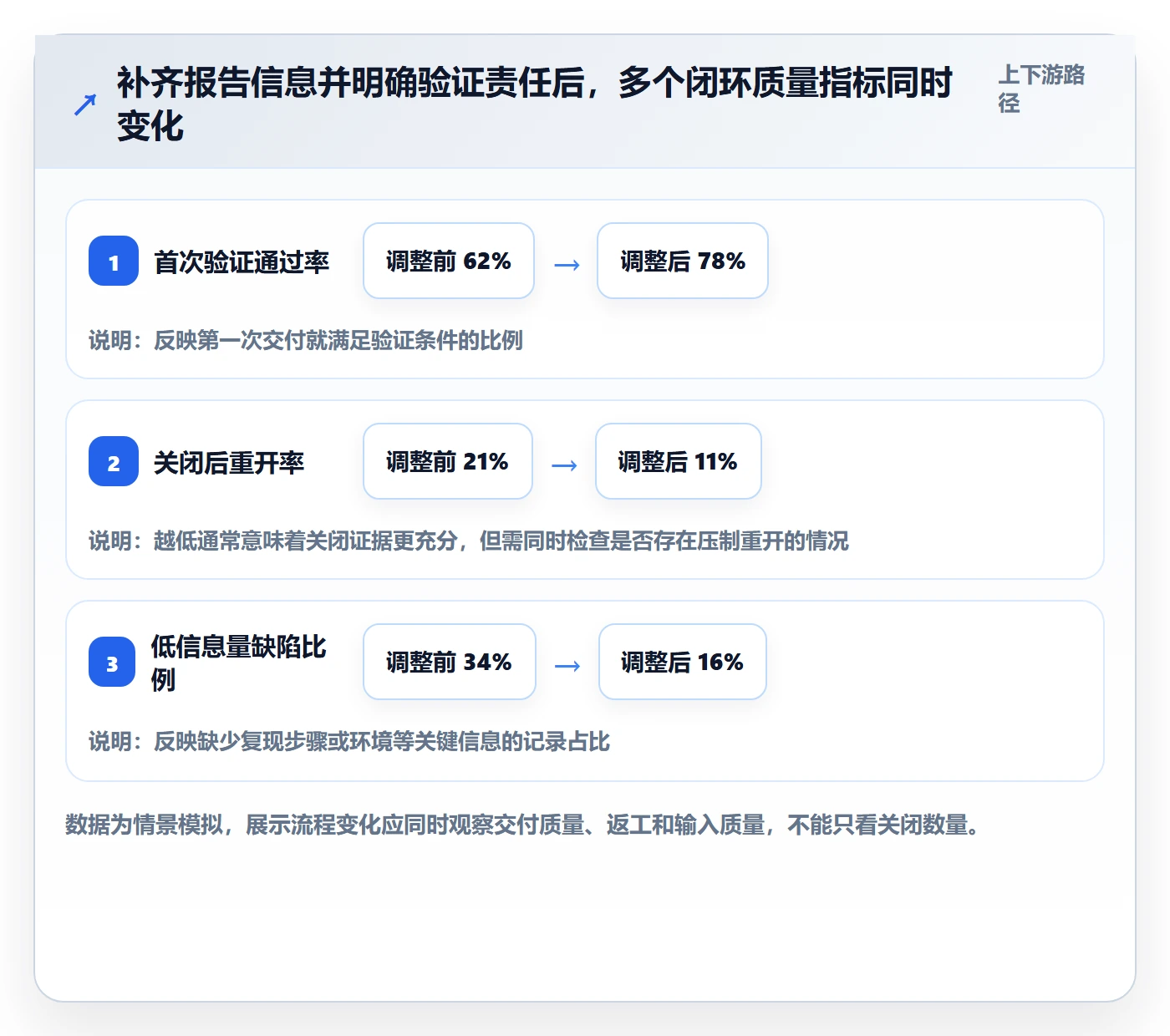This screenshot has height=1036, width=1170.
Task: Select the 调整前 62% value box
Action: click(449, 261)
